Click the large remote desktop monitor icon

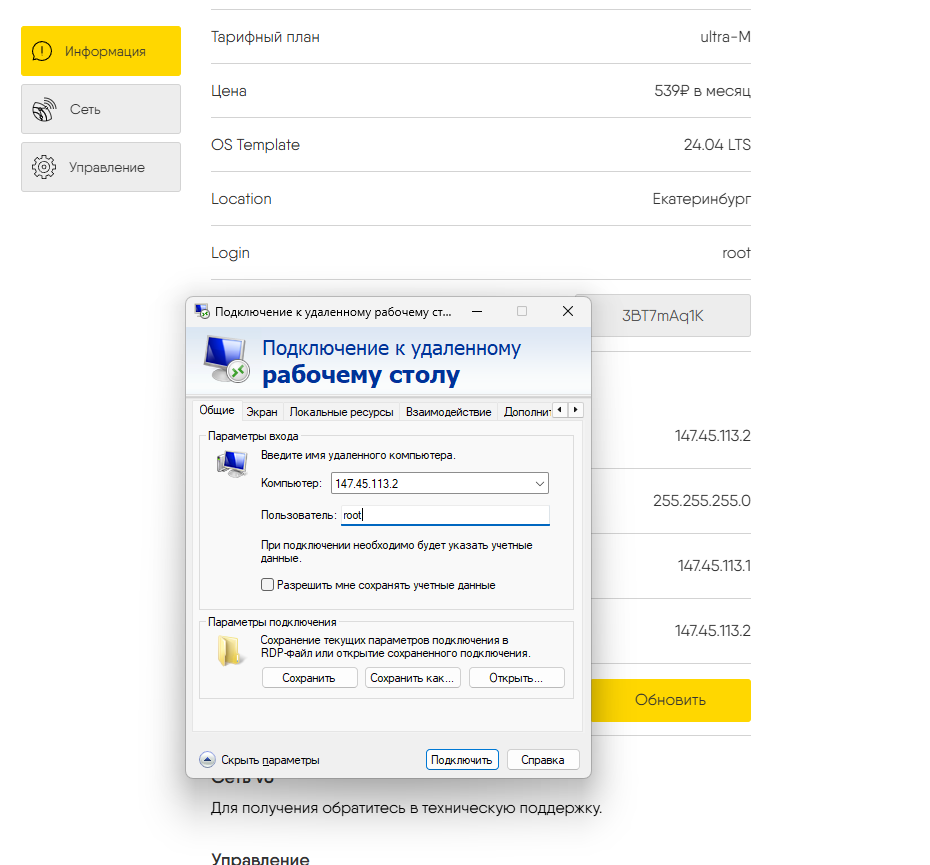point(226,360)
